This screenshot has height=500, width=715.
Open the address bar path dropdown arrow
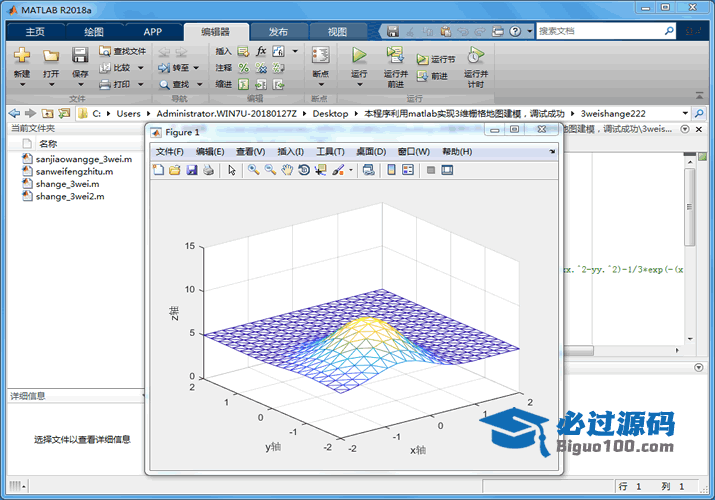click(685, 113)
